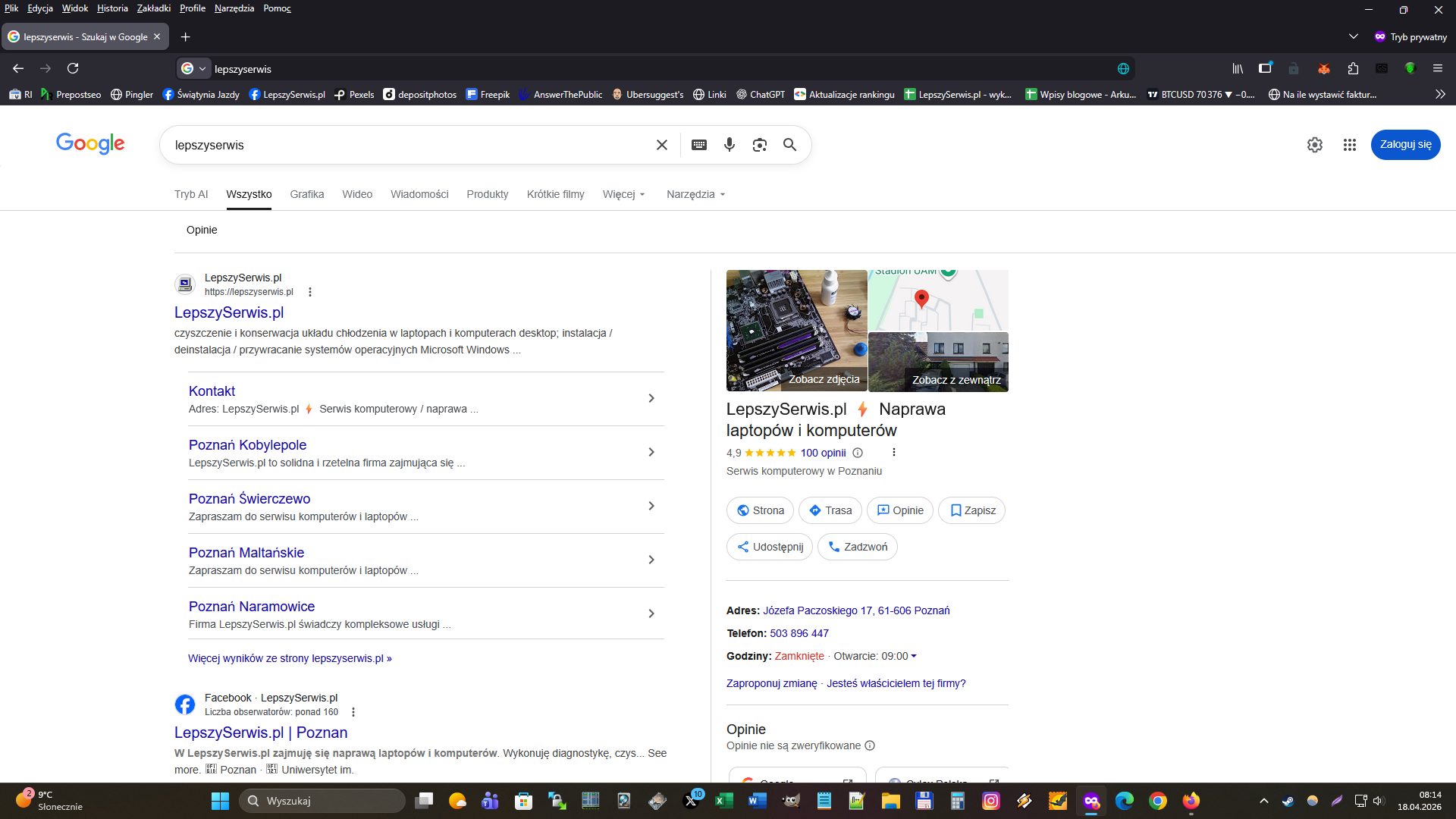Clear the search query with X icon
The height and width of the screenshot is (819, 1456).
pos(661,145)
